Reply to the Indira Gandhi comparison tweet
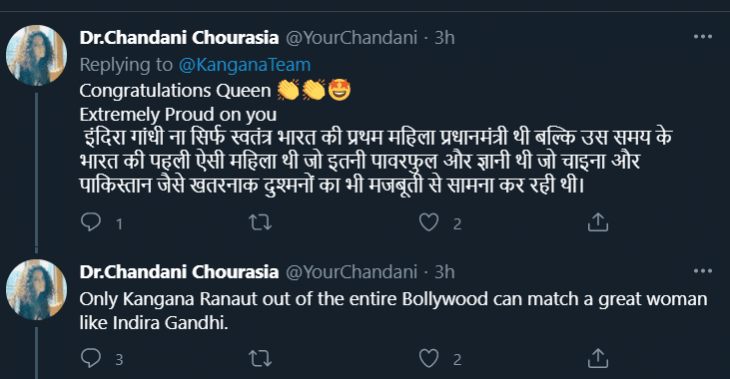The height and width of the screenshot is (379, 730). coord(91,359)
